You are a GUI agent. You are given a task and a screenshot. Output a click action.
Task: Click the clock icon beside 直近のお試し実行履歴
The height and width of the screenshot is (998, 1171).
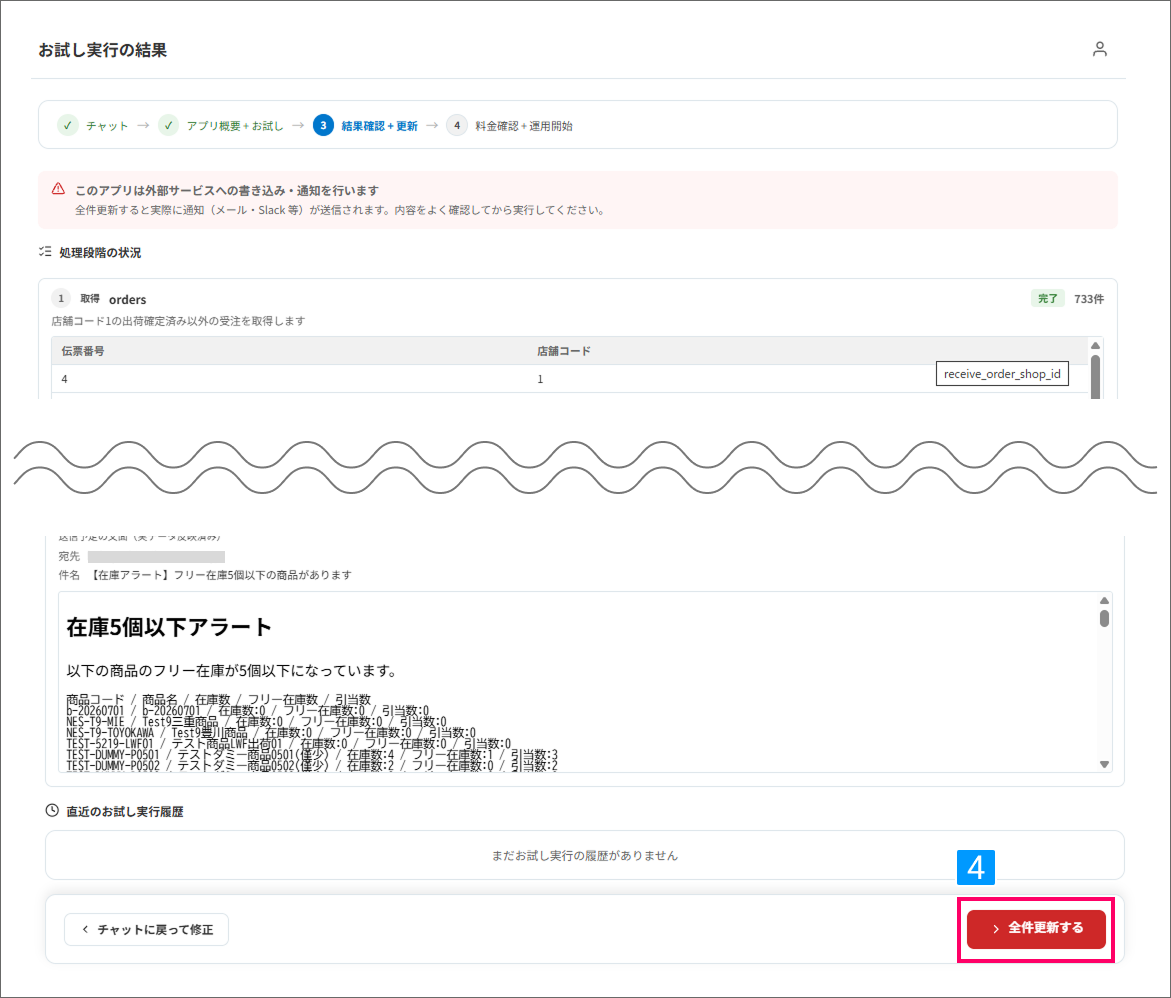[x=52, y=811]
